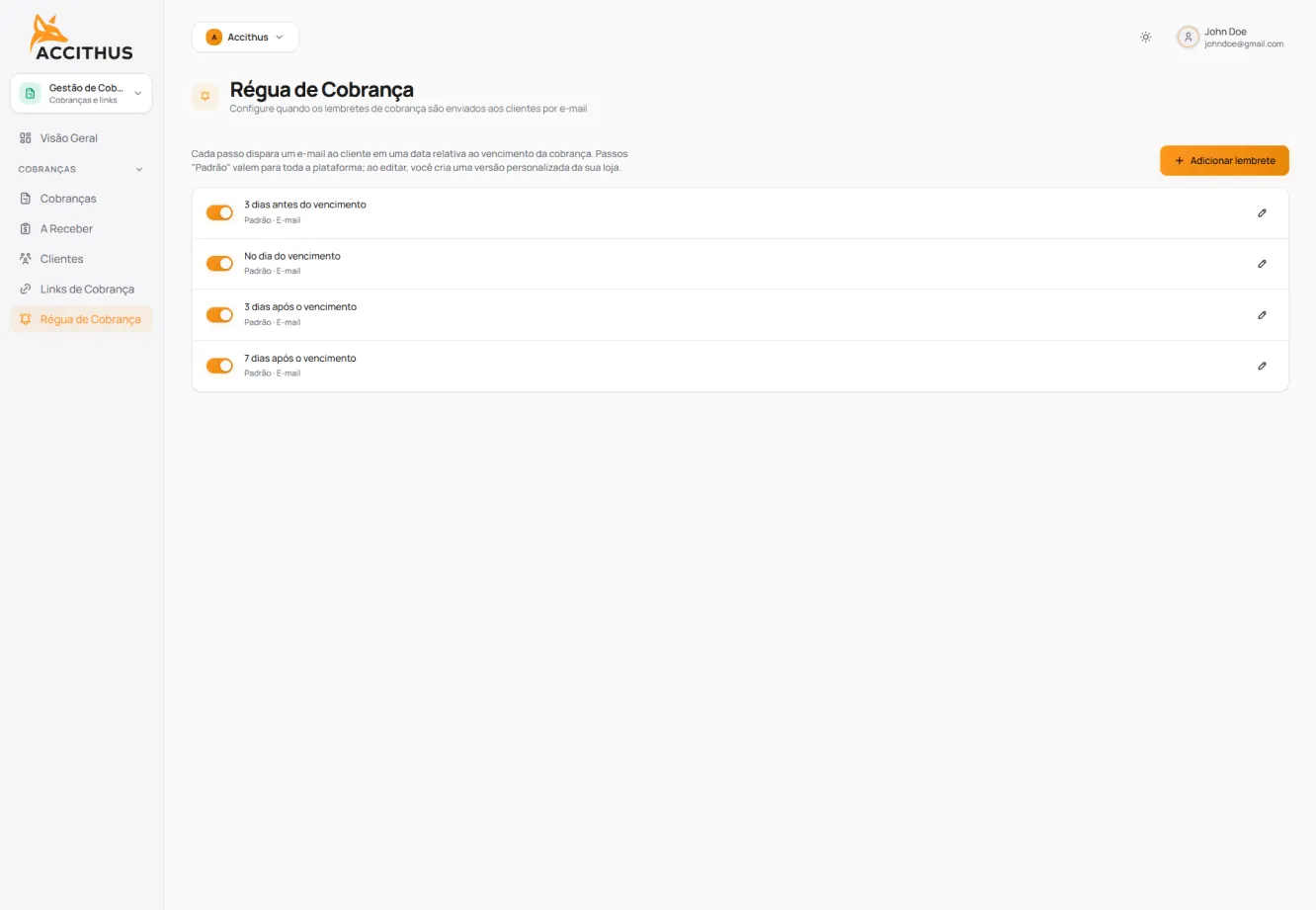
Task: Click the '7 dias após o vencimento' title
Action: [x=300, y=359]
